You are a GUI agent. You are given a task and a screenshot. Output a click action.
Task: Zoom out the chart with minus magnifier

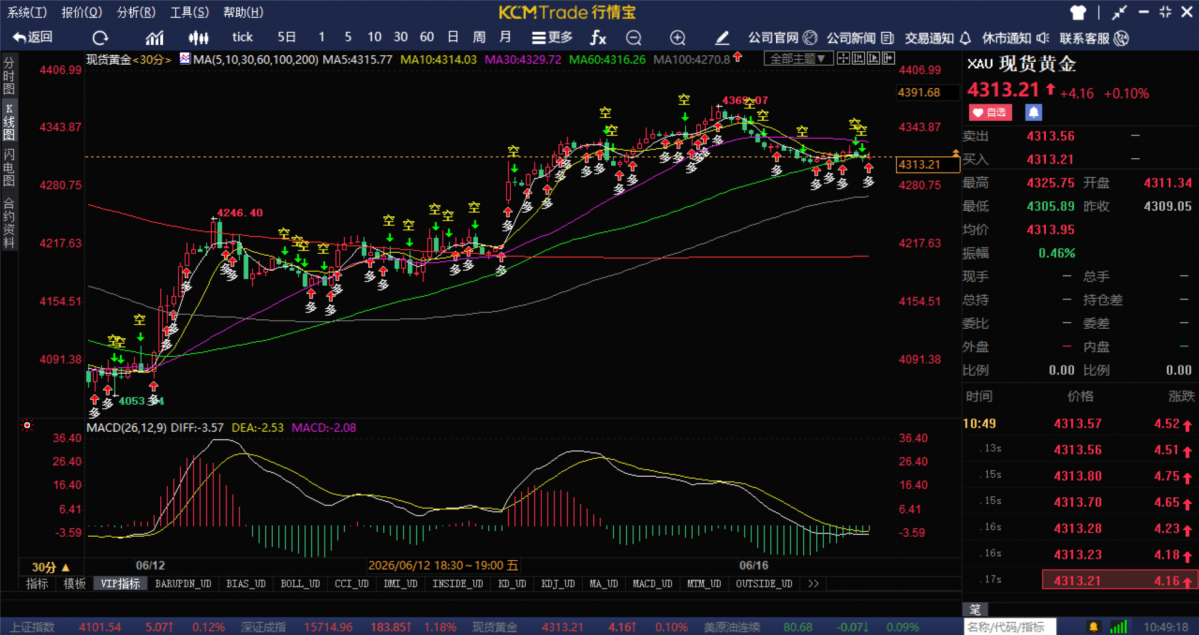tap(633, 37)
